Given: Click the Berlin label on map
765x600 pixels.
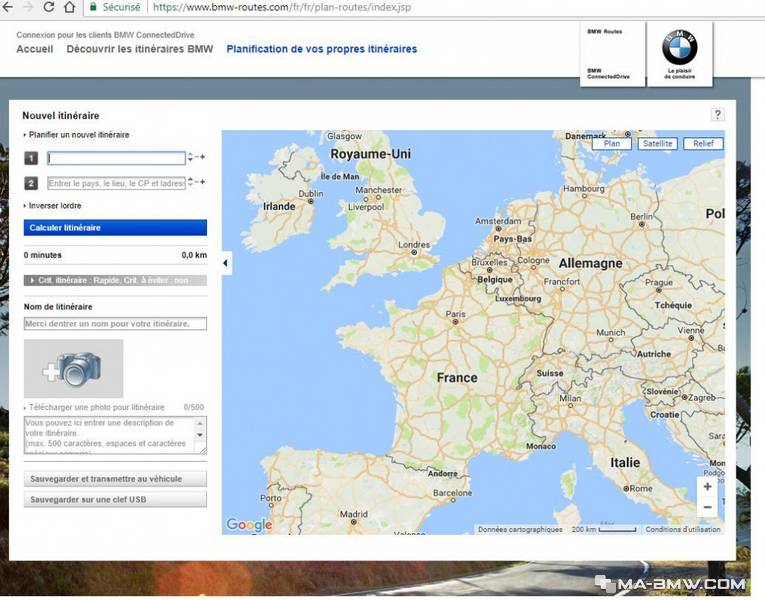Looking at the screenshot, I should coord(641,216).
